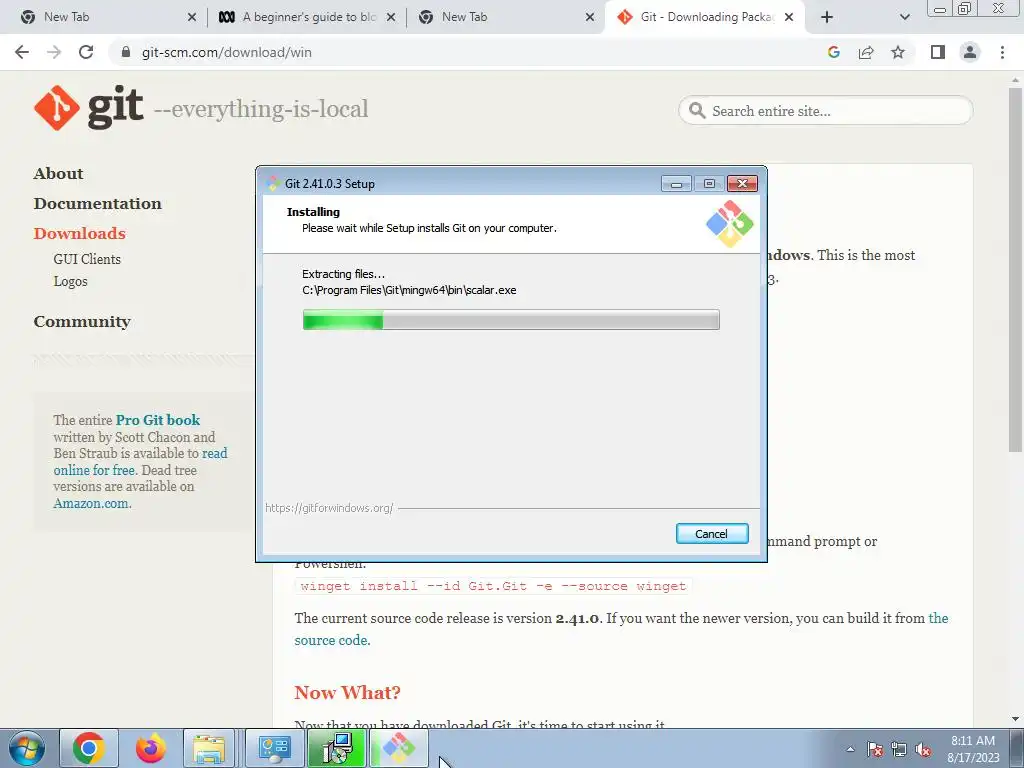The width and height of the screenshot is (1024, 768).
Task: Open the Logos link
Action: pos(71,281)
